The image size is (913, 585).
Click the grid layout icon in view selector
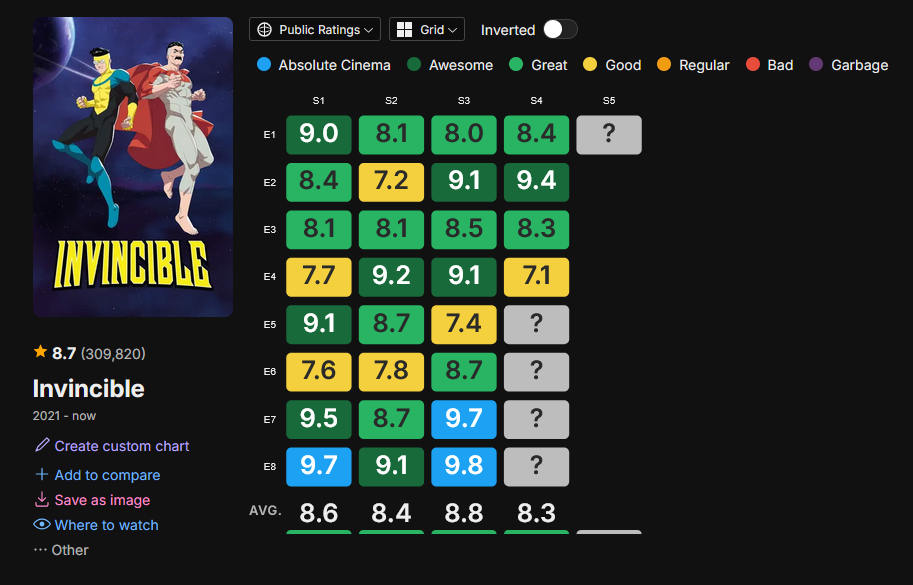click(x=403, y=29)
